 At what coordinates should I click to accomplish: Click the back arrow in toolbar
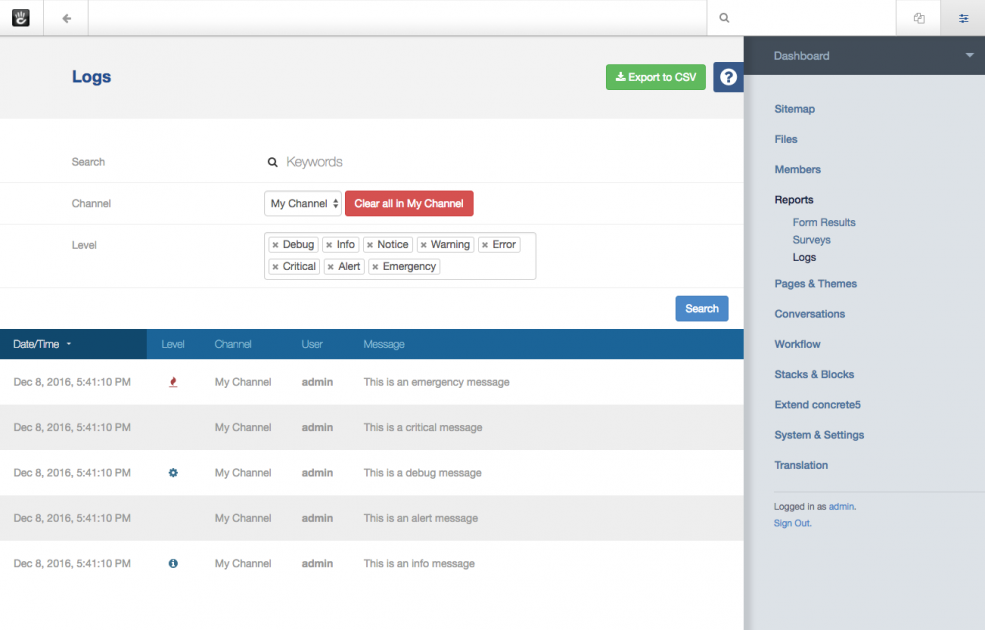point(66,18)
